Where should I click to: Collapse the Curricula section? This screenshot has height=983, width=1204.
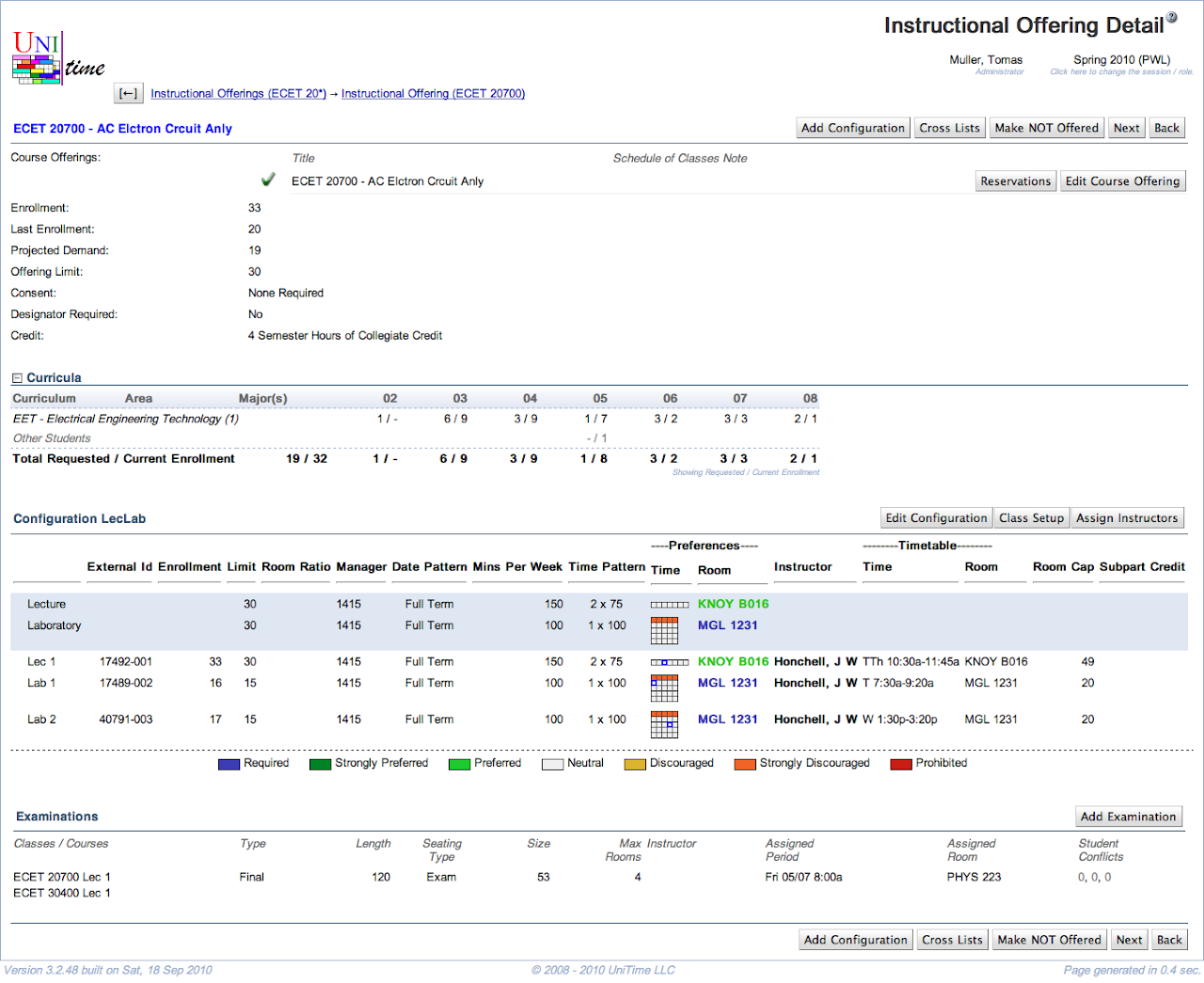[17, 378]
